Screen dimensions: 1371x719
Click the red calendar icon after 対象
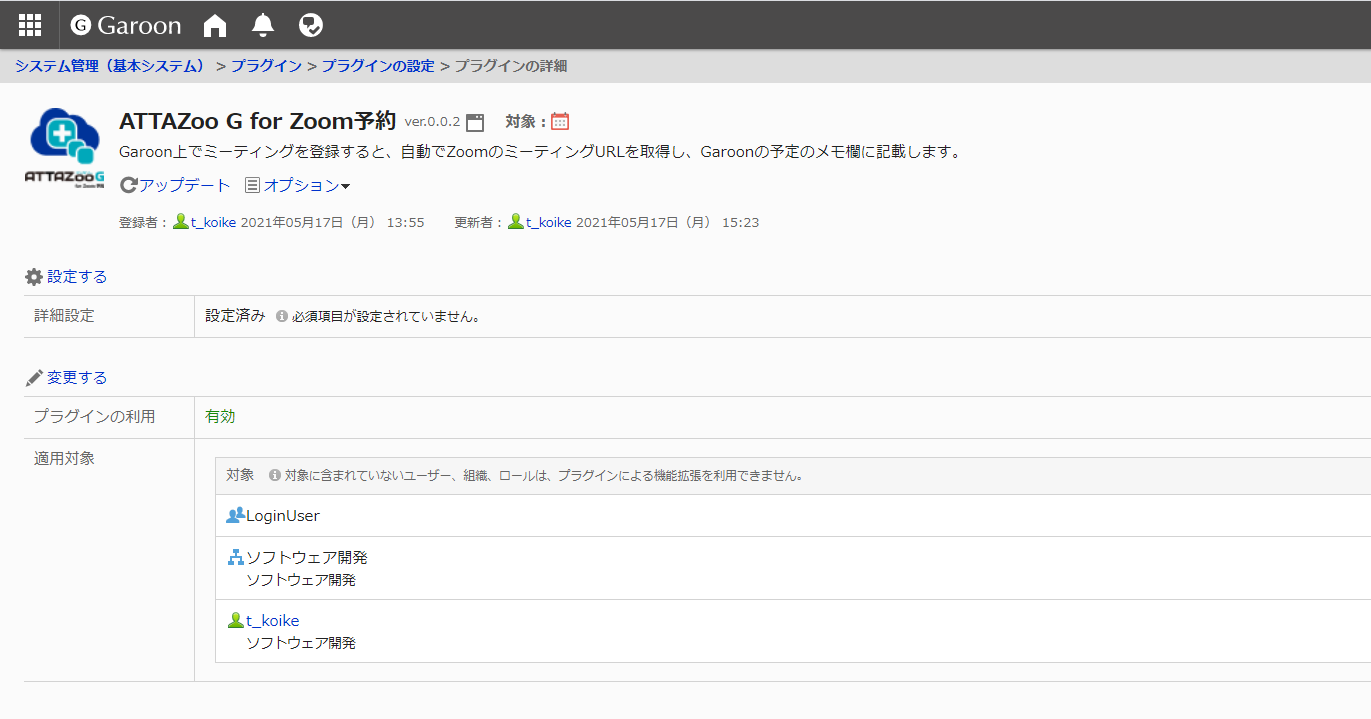click(560, 121)
